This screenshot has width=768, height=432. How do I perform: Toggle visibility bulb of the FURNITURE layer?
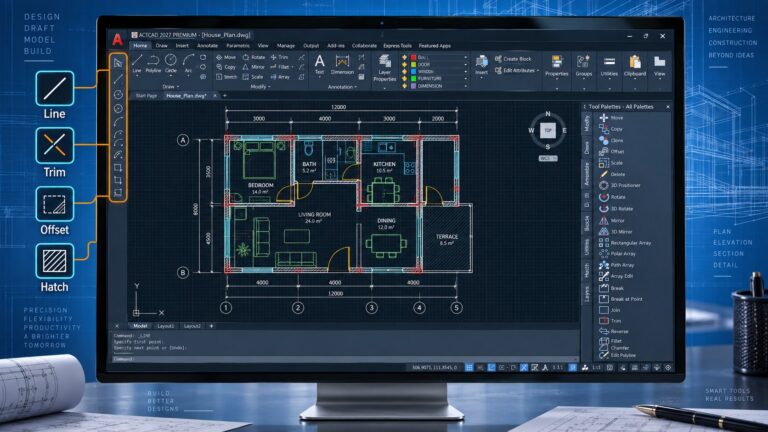[x=405, y=78]
